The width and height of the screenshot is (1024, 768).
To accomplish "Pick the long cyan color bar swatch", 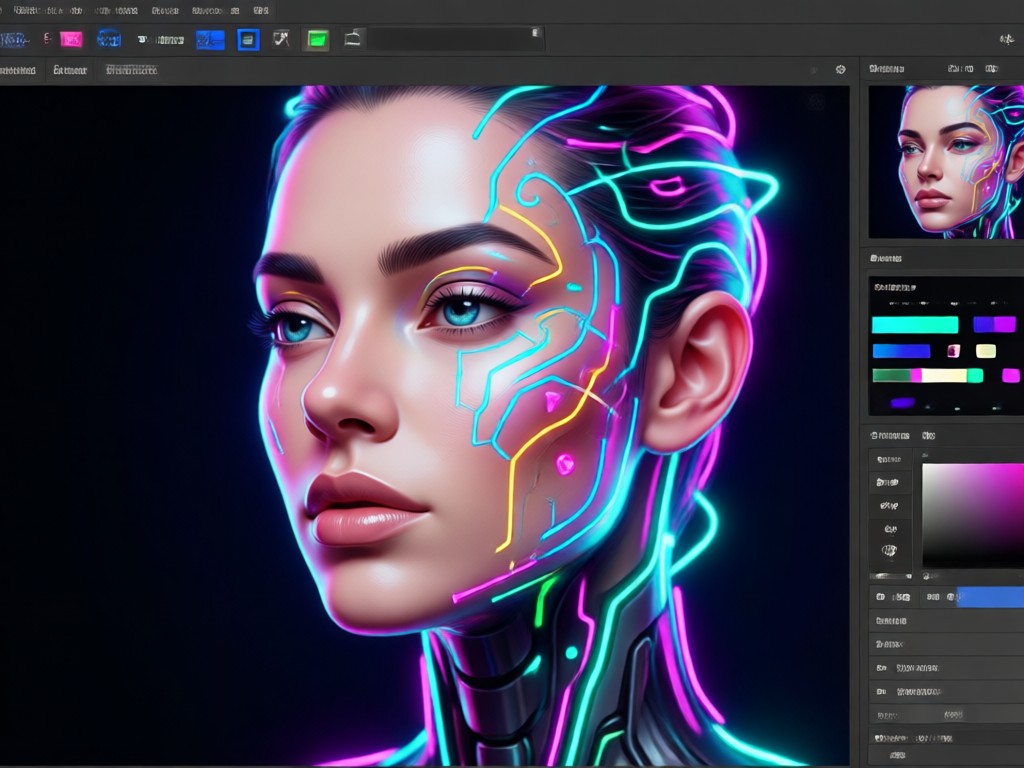I will click(x=915, y=325).
